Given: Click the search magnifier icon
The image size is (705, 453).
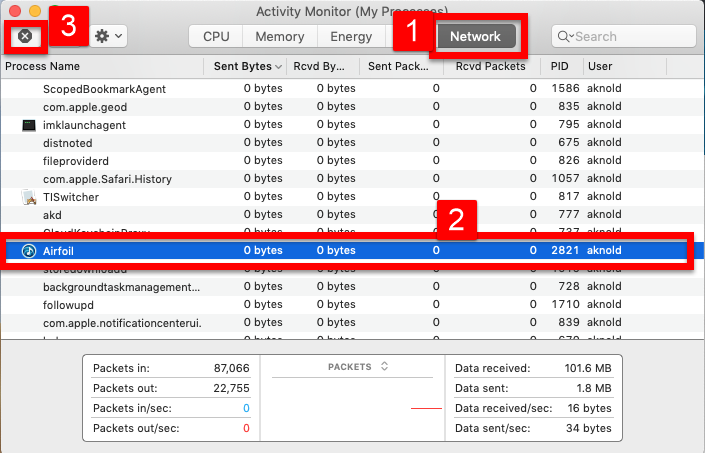Looking at the screenshot, I should [565, 36].
